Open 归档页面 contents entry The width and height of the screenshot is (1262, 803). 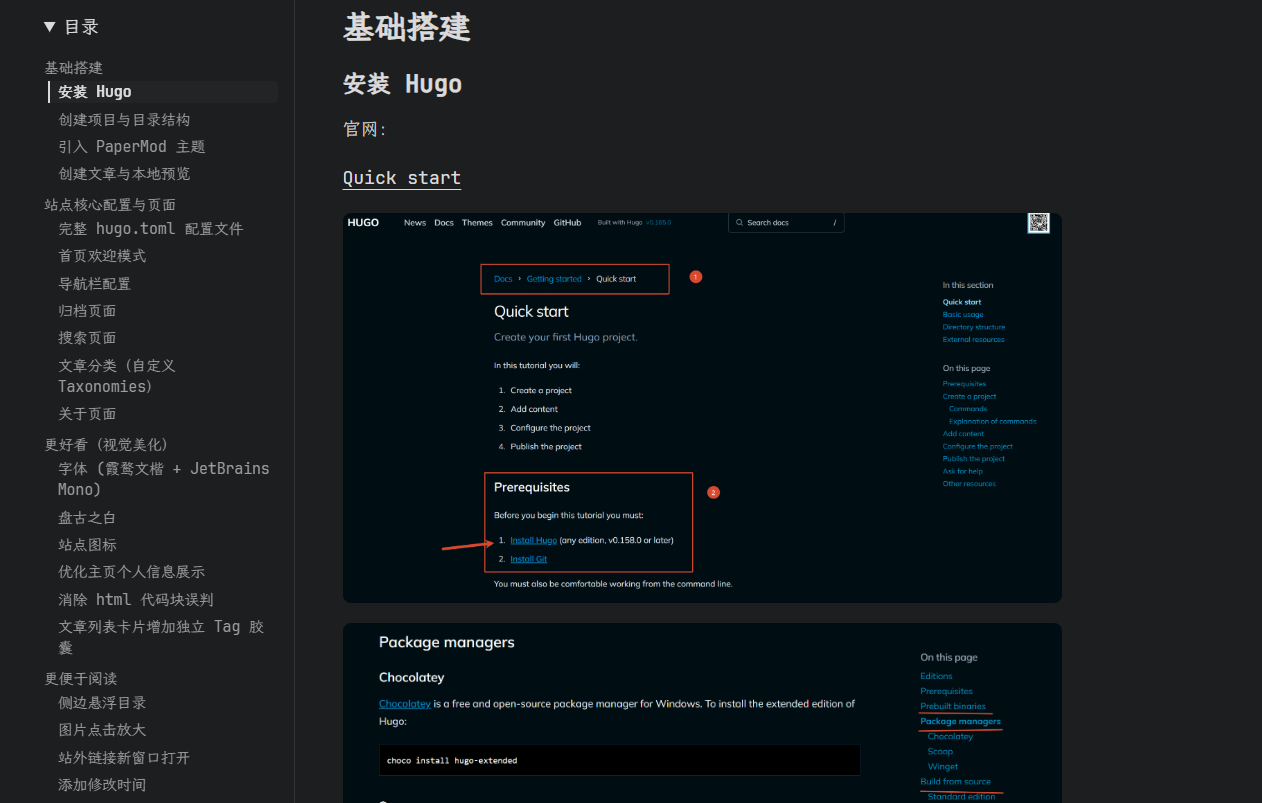coord(87,311)
